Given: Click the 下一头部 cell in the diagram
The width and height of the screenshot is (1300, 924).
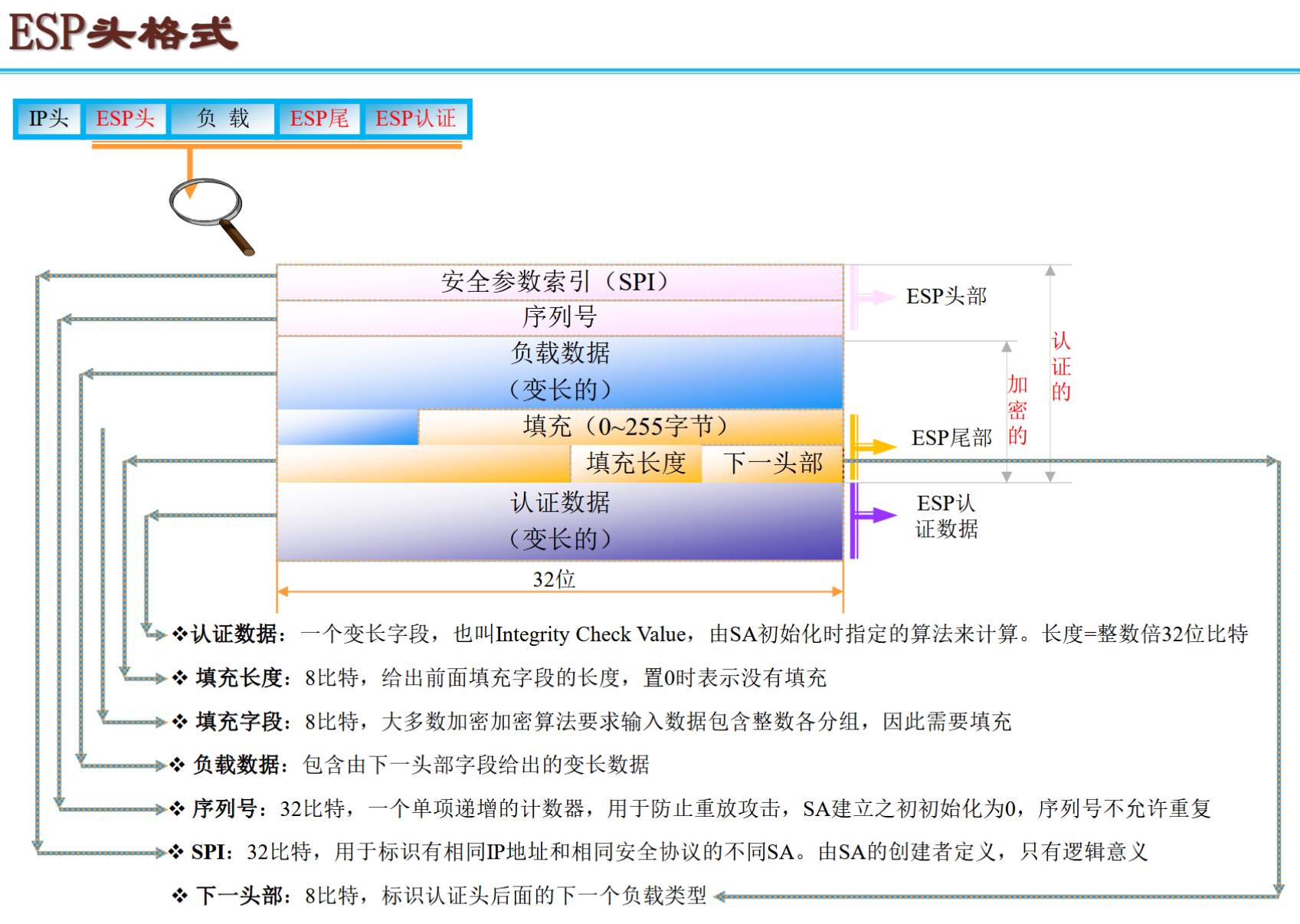Looking at the screenshot, I should point(772,464).
